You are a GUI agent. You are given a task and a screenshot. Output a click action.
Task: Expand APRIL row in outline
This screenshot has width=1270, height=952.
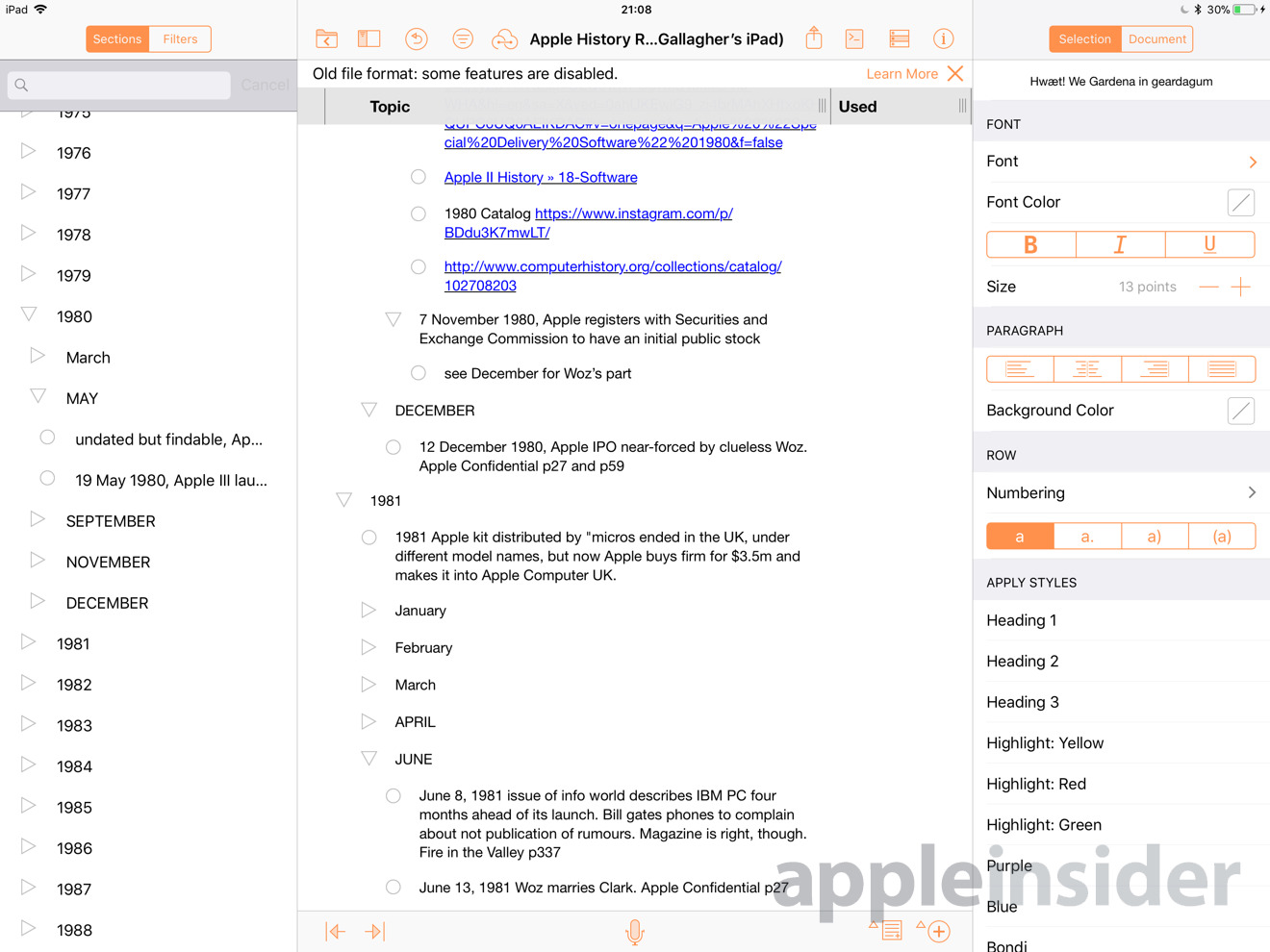pos(368,721)
